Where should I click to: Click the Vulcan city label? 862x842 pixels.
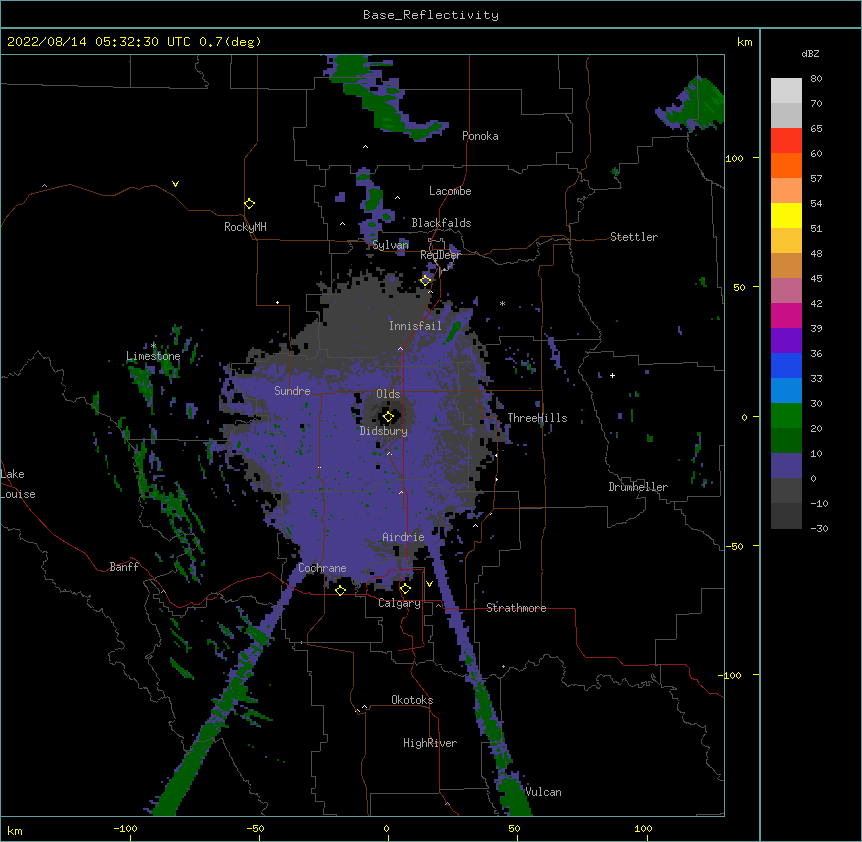543,792
